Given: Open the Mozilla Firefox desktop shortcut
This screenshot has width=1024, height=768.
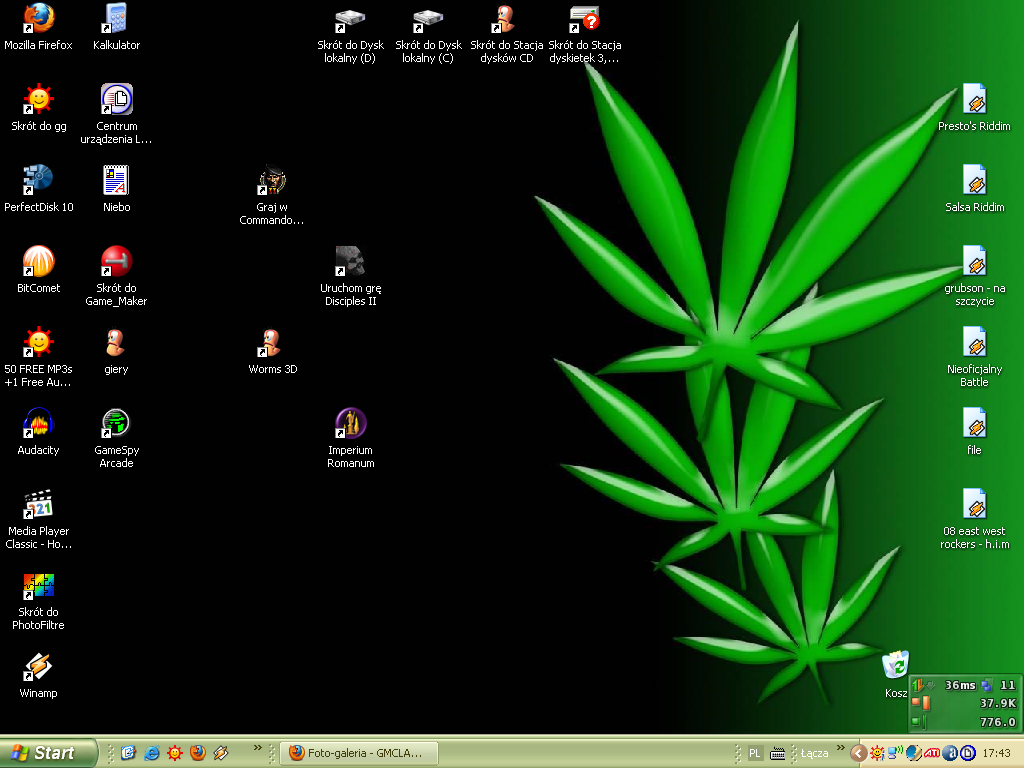Looking at the screenshot, I should (38, 19).
